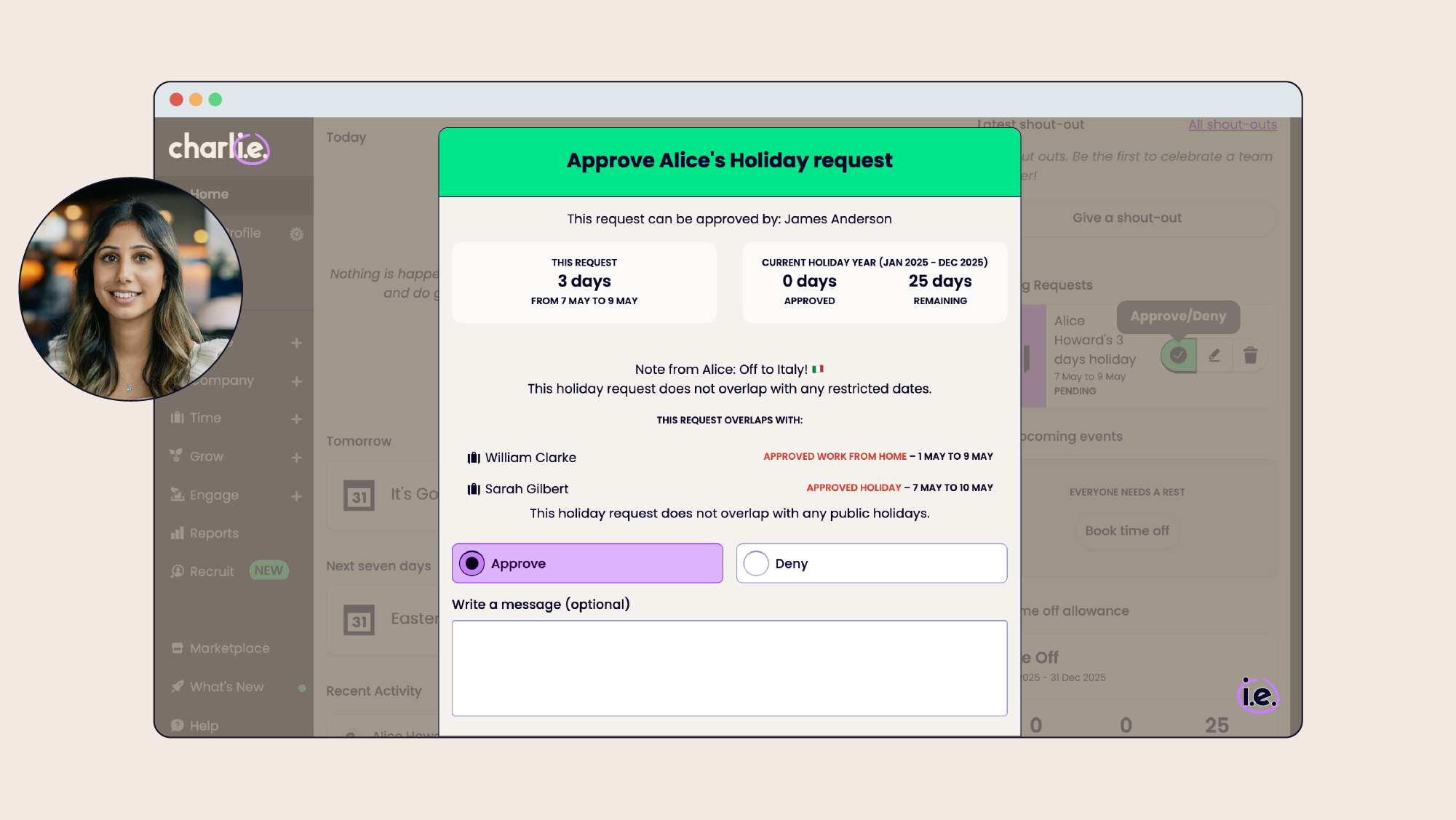Click the pencil edit request icon
This screenshot has width=1456, height=820.
click(1214, 355)
